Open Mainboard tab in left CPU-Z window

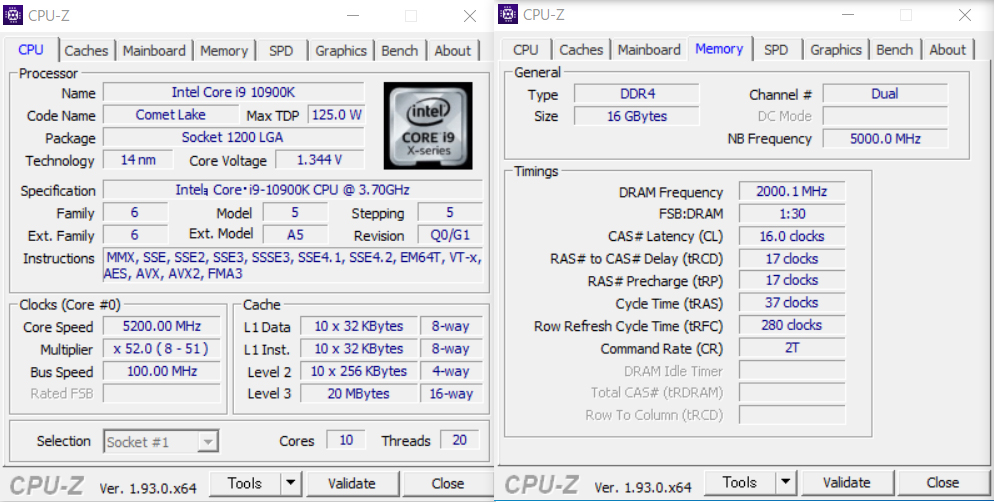pos(154,51)
